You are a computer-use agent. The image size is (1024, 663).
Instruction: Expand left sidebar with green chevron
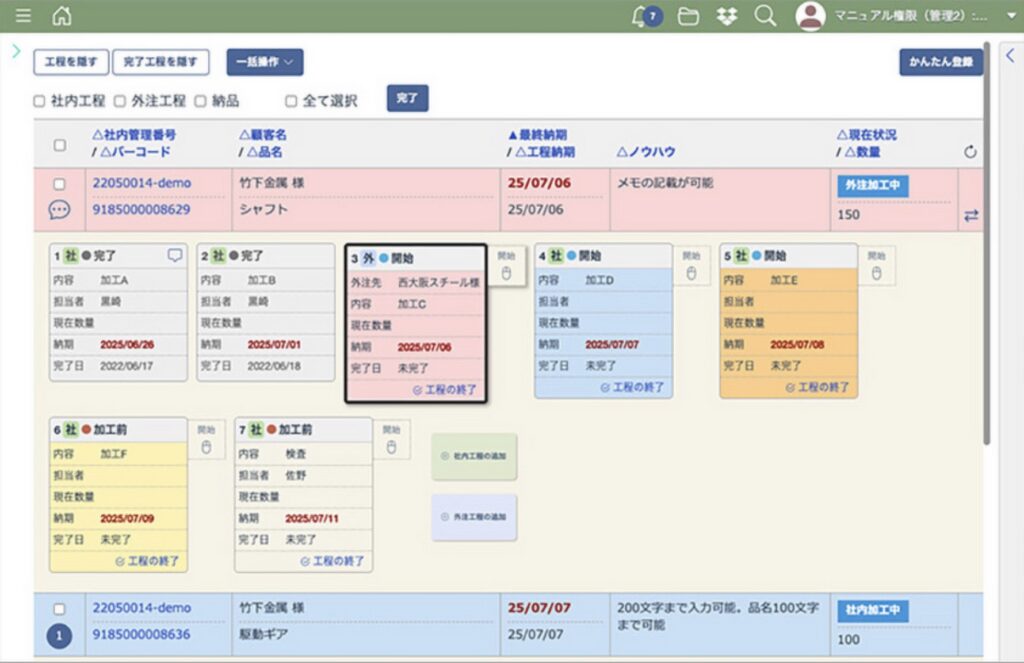coord(16,50)
